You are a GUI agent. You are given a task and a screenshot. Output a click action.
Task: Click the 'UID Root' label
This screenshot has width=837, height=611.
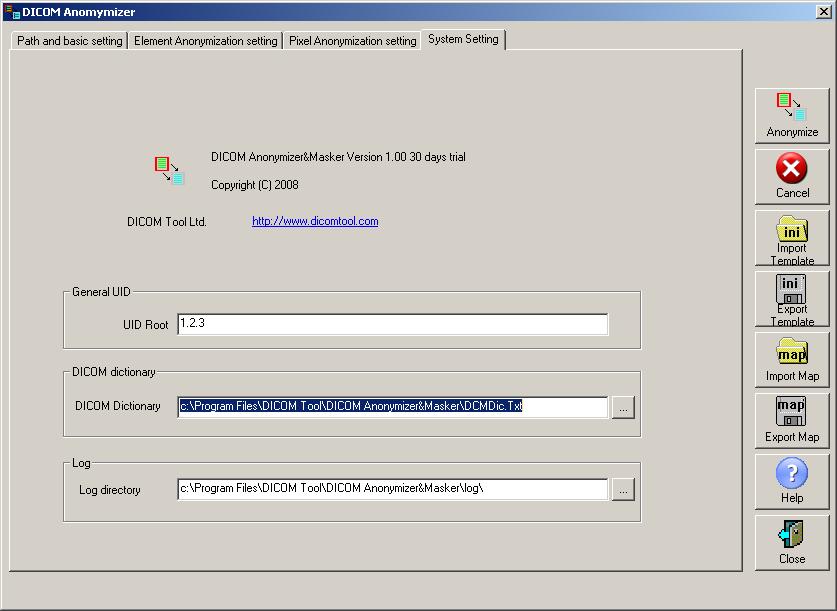coord(145,324)
